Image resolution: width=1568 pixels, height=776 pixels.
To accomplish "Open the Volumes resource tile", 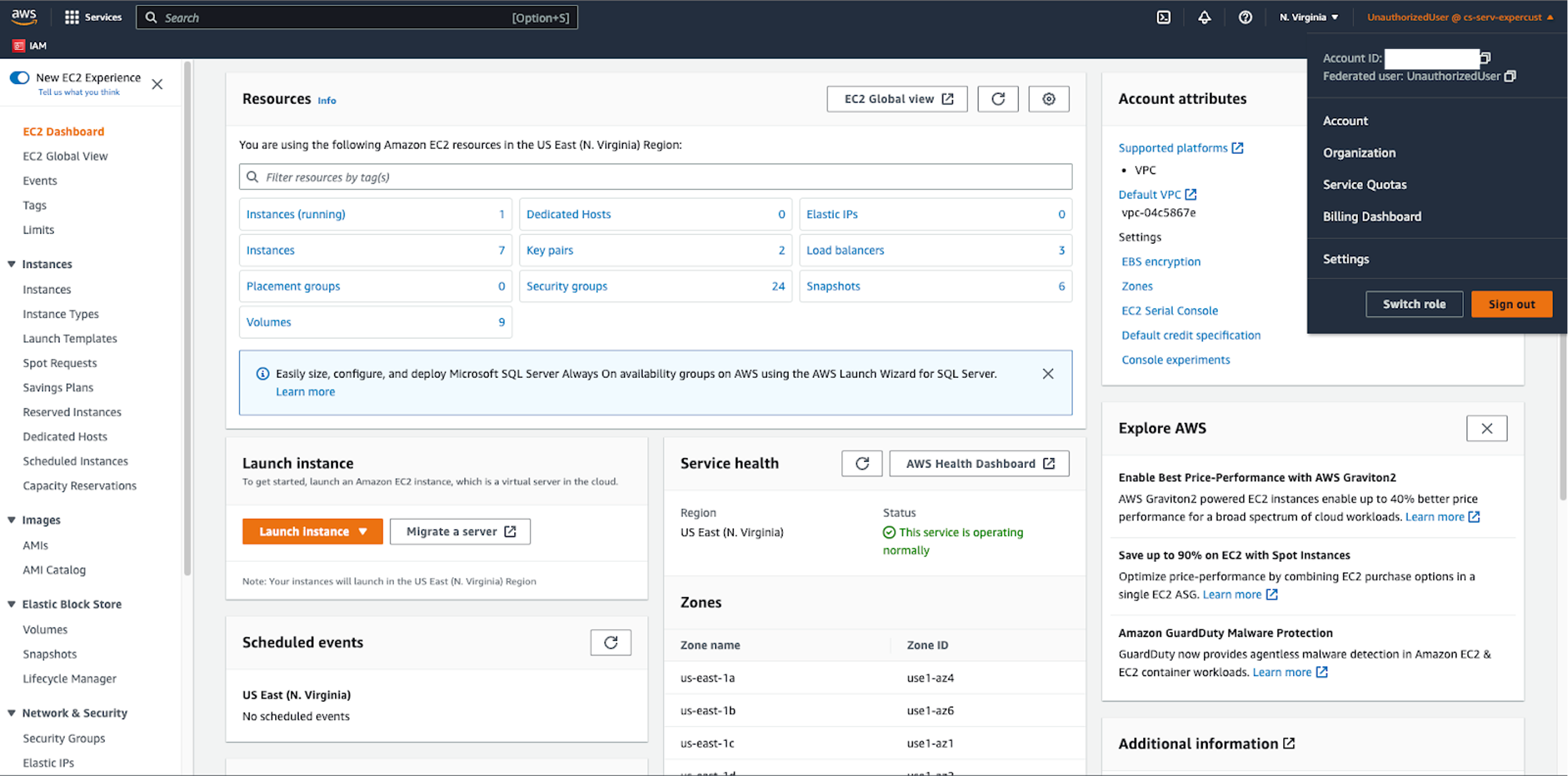I will tap(375, 322).
